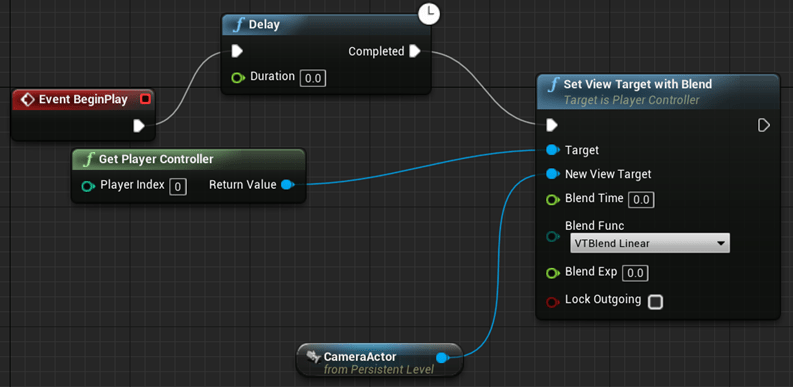Viewport: 793px width, 387px height.
Task: Click the Delay node Completed output pin
Action: pos(415,51)
